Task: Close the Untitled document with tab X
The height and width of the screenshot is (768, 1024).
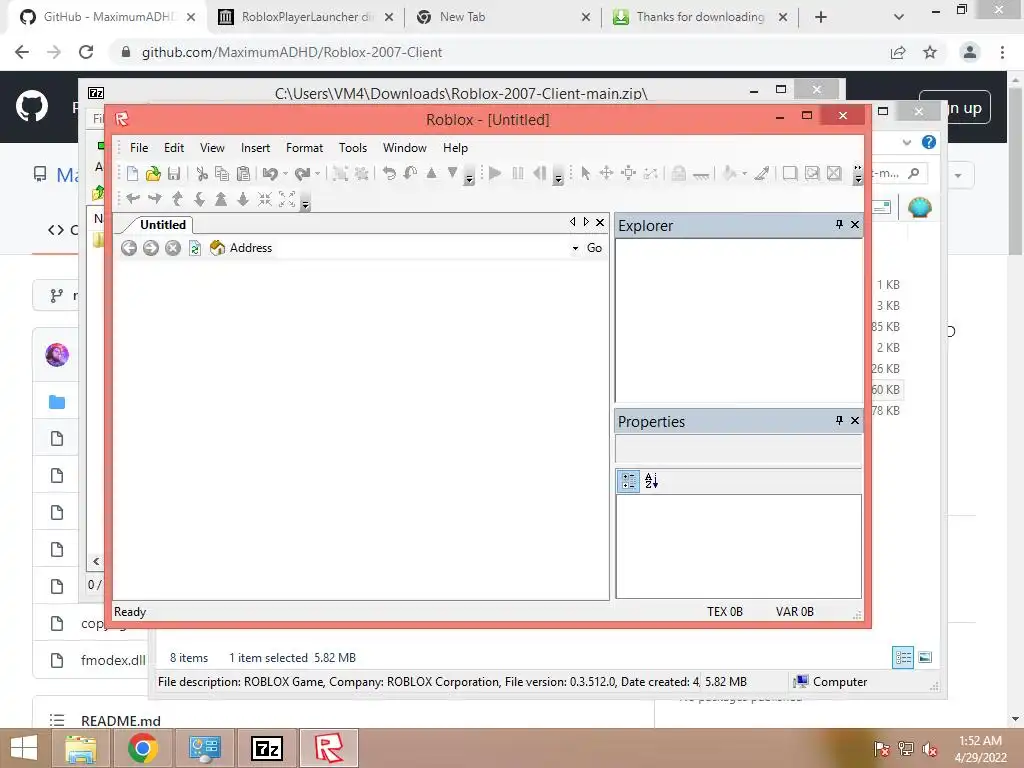Action: [600, 223]
